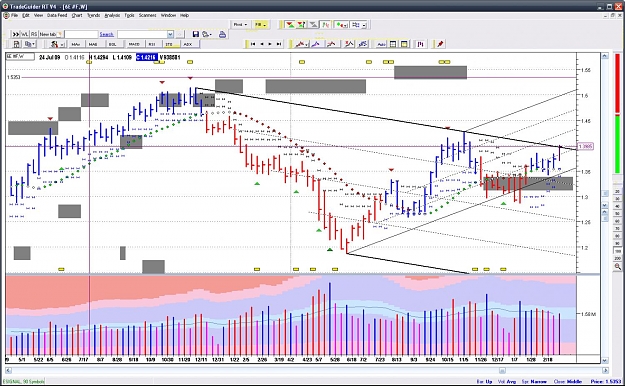Viewport: 625px width, 386px height.
Task: Click the RS button
Action: [x=34, y=34]
